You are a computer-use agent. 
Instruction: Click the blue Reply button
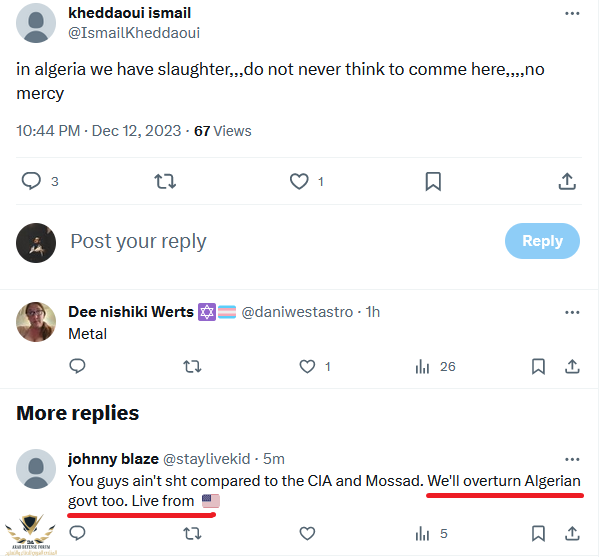[542, 241]
